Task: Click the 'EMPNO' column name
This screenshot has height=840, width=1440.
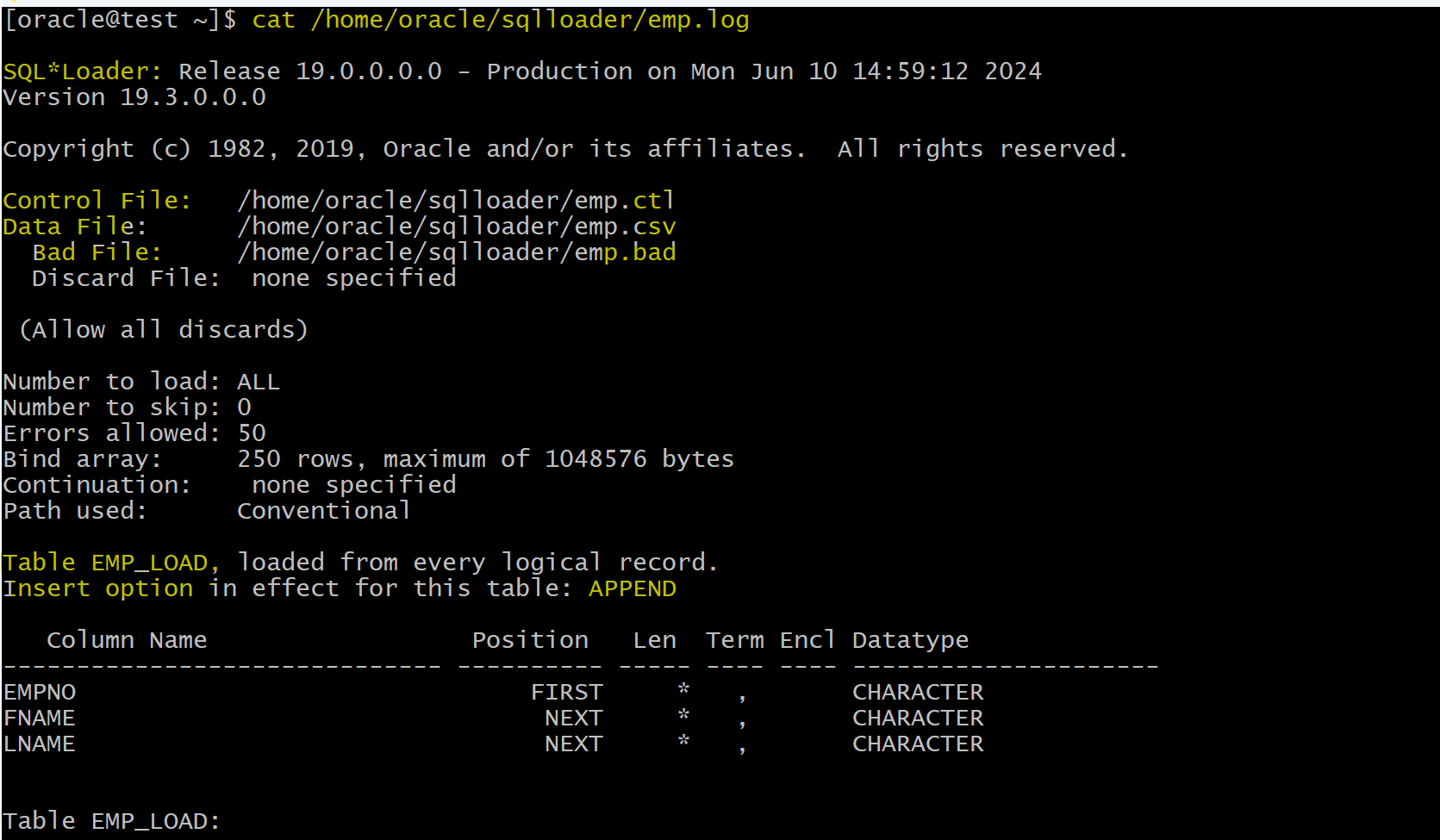Action: tap(40, 692)
